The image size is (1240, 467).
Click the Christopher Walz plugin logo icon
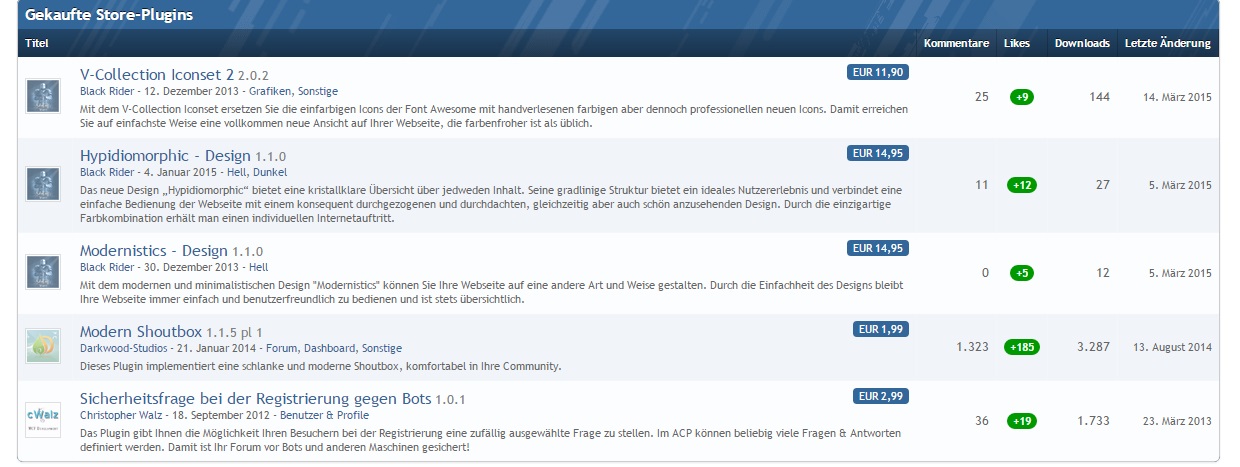click(x=42, y=417)
